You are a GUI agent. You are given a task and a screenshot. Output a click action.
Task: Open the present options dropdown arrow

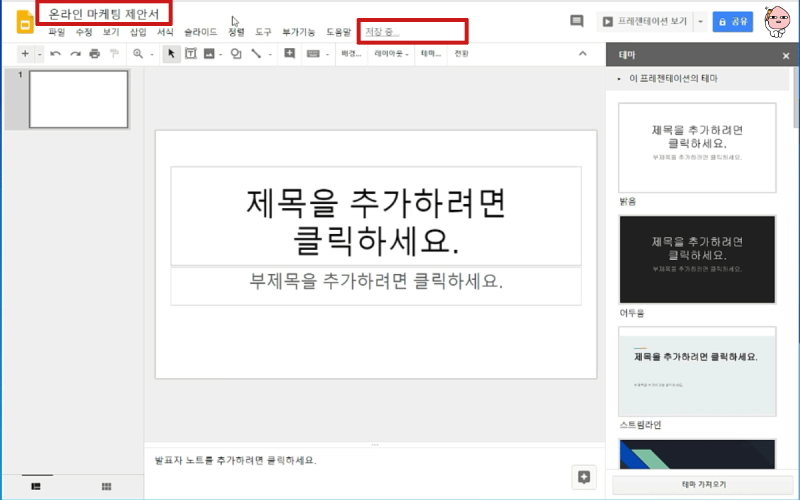tap(701, 21)
